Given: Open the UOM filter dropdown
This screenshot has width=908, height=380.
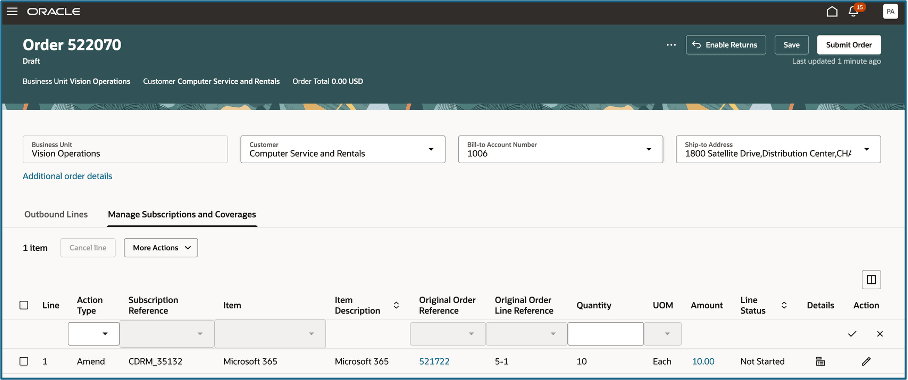Looking at the screenshot, I should [x=663, y=334].
